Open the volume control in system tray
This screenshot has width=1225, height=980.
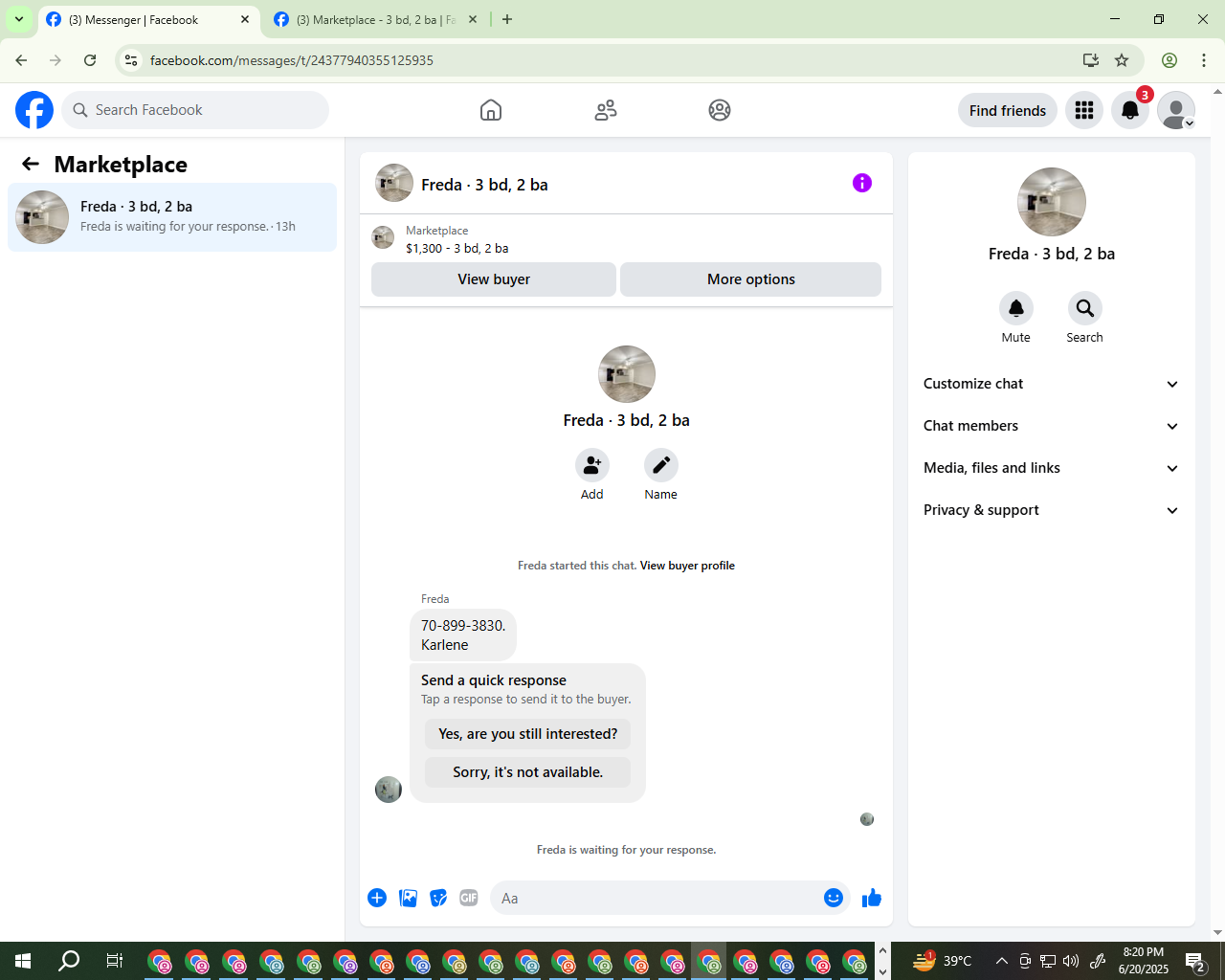pos(1071,961)
